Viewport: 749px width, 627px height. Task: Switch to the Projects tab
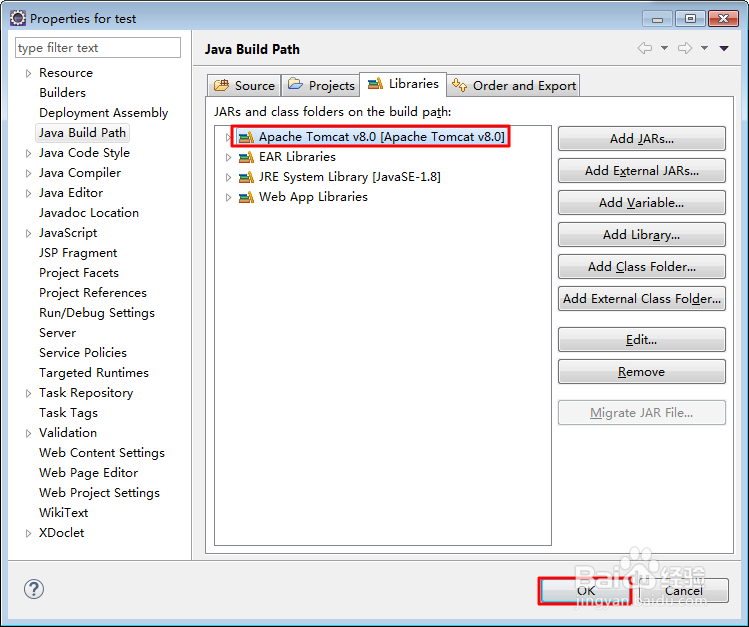tap(321, 85)
